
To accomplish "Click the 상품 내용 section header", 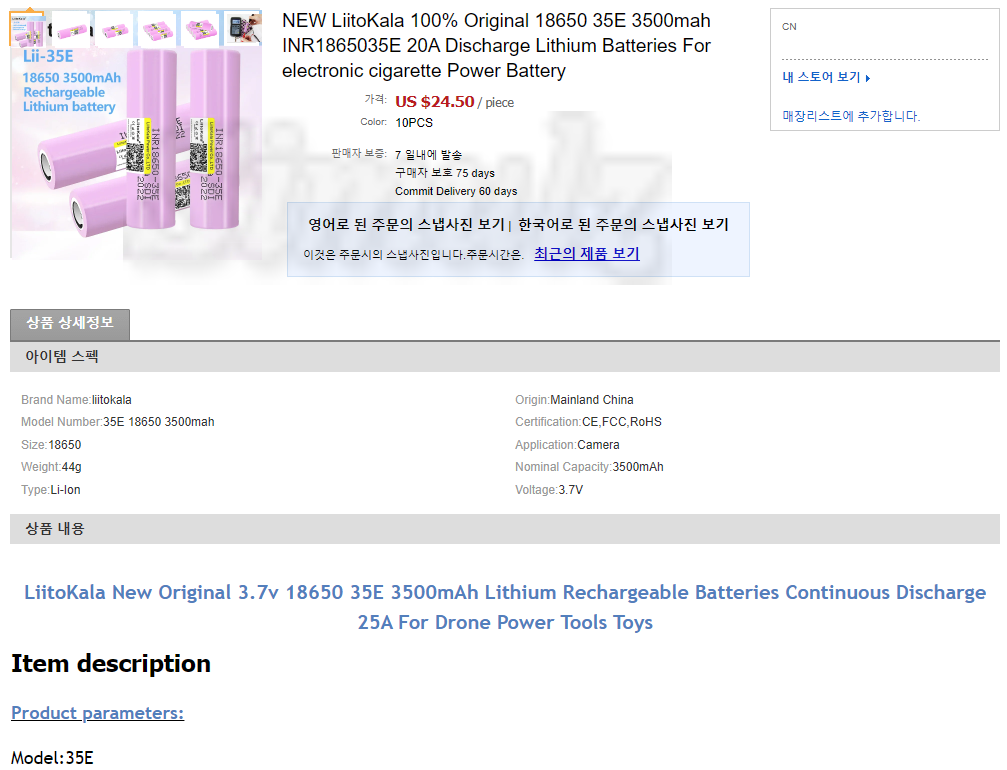I will pyautogui.click(x=505, y=529).
